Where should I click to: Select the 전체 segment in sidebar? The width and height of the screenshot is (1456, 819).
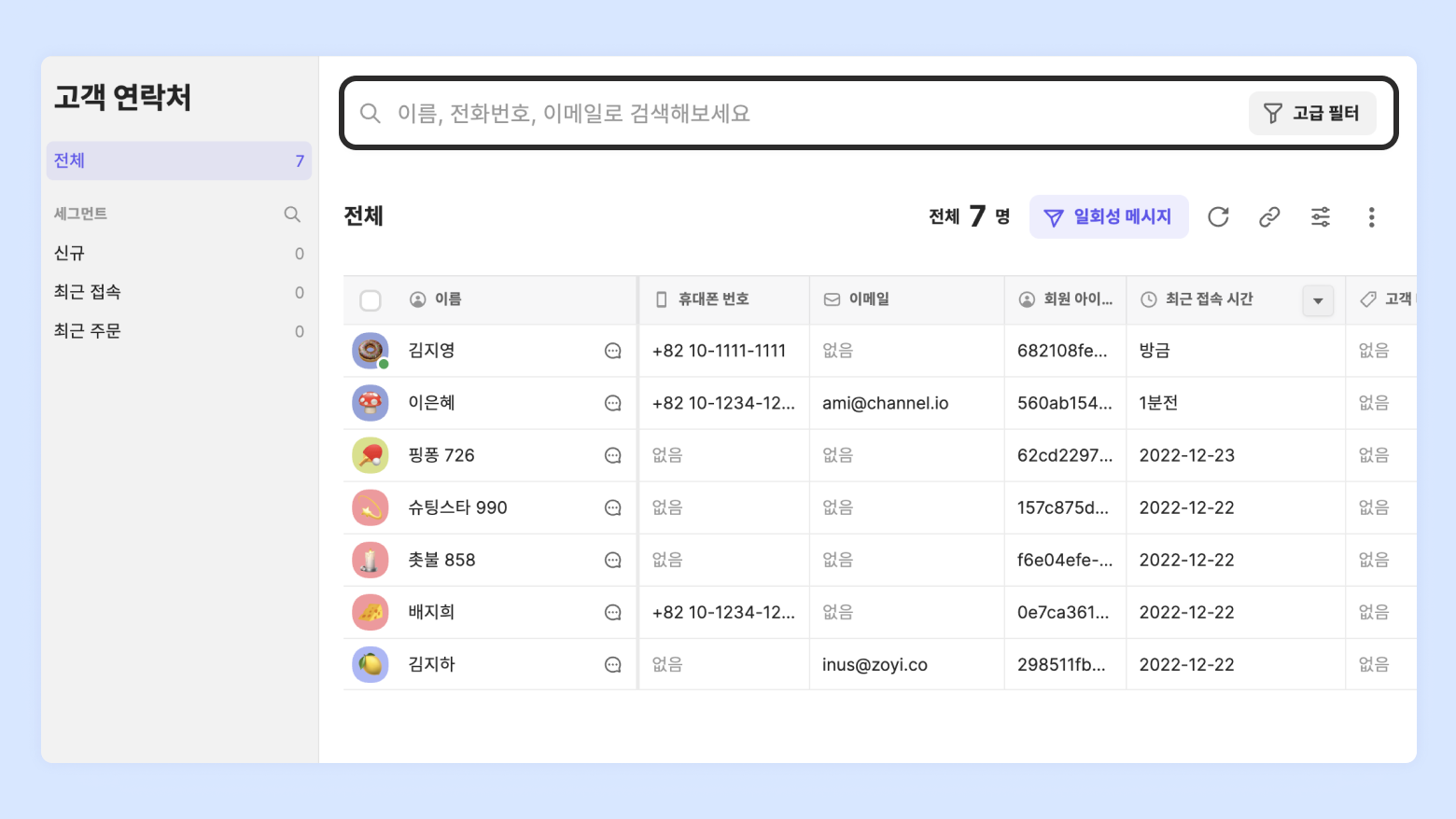[x=178, y=160]
